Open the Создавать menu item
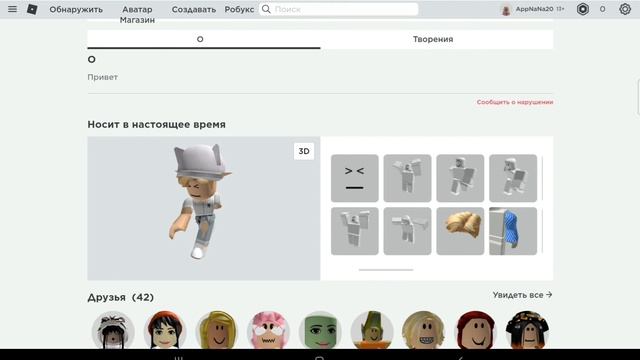 193,9
